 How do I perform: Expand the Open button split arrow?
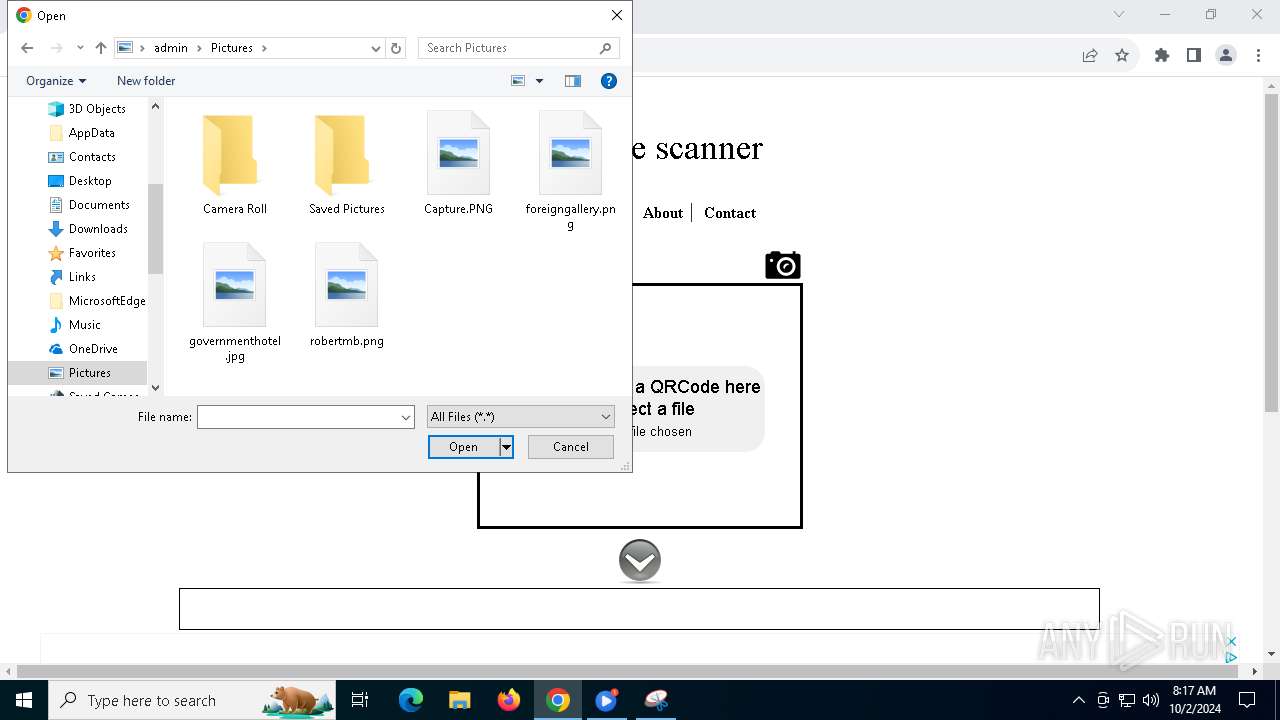[x=506, y=447]
